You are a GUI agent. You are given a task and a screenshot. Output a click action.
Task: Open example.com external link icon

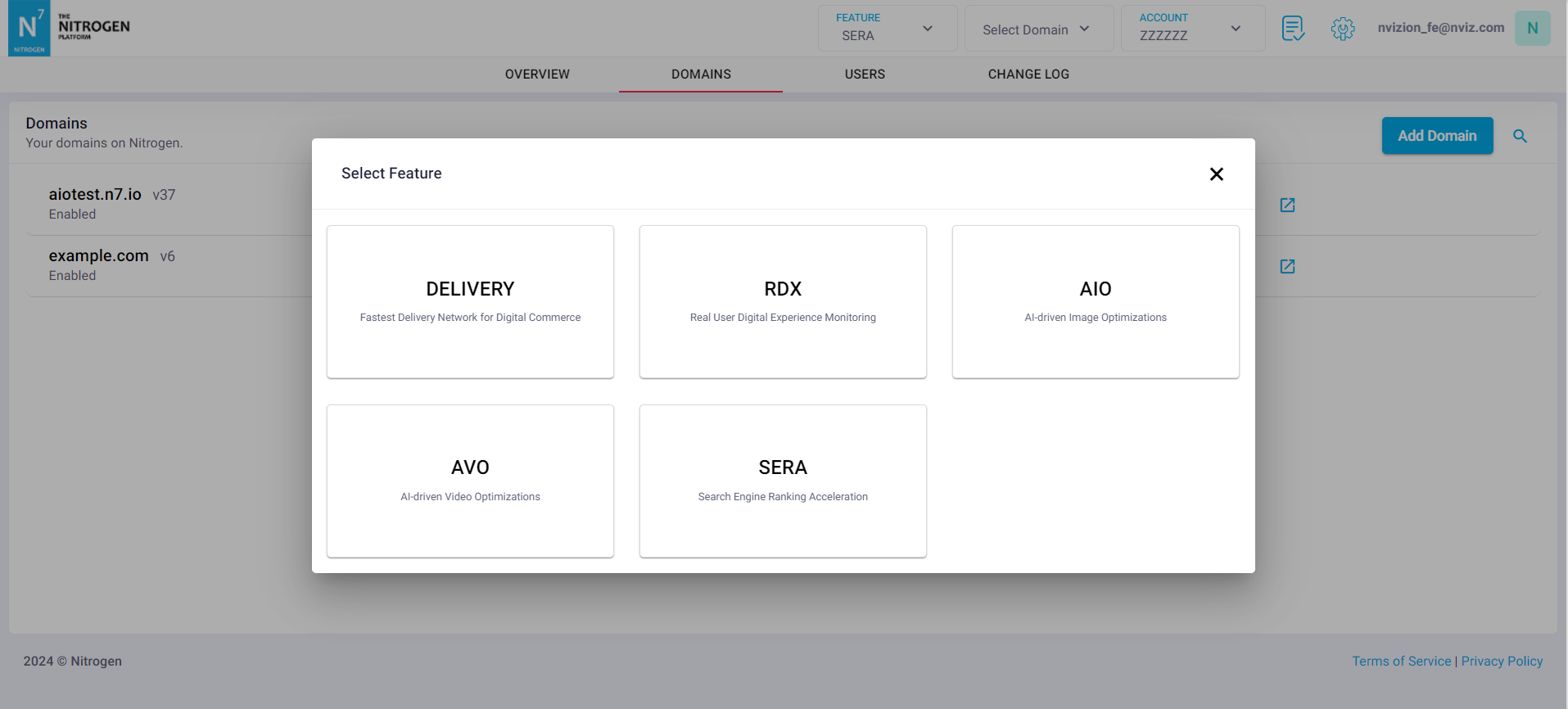pyautogui.click(x=1287, y=266)
